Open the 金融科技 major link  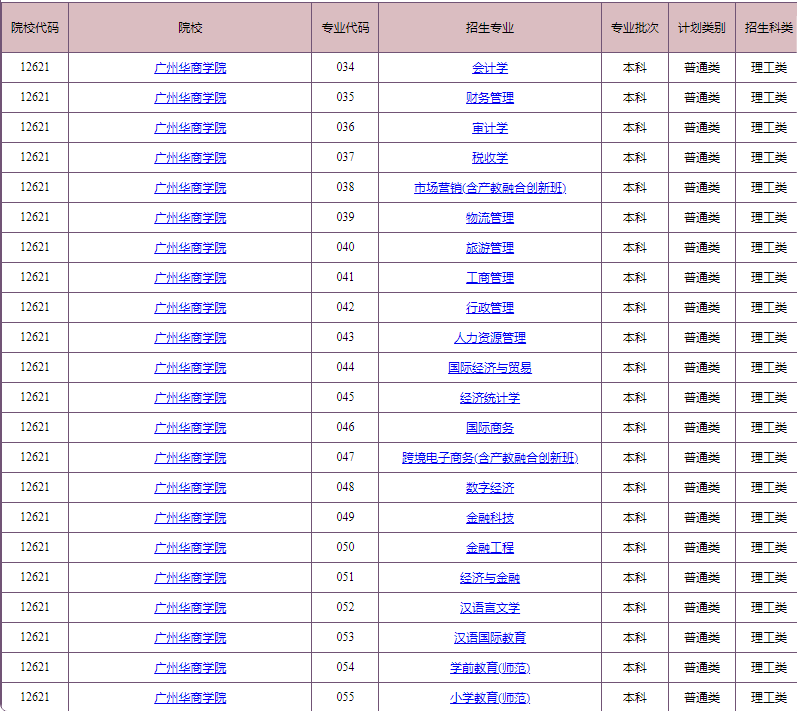pos(489,517)
